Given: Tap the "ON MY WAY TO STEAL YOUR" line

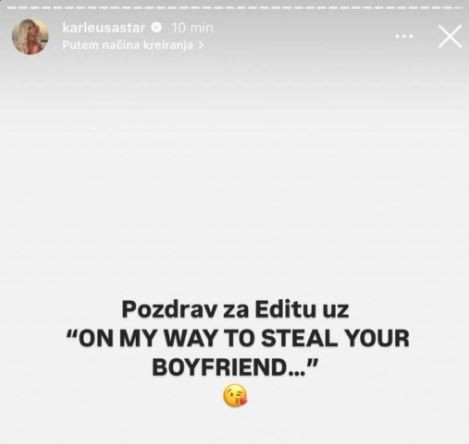Looking at the screenshot, I should pyautogui.click(x=237, y=339).
